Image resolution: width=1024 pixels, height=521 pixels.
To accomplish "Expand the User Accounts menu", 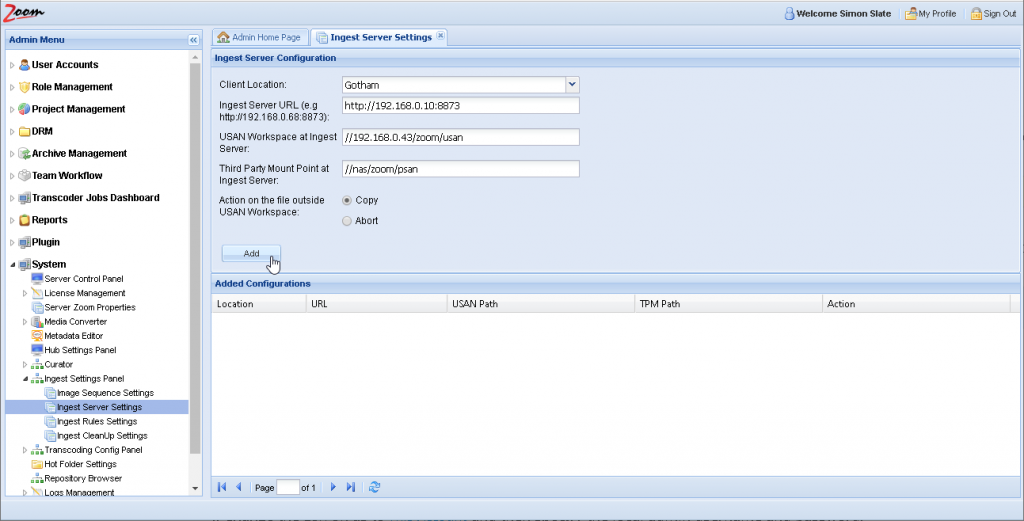I will pyautogui.click(x=12, y=65).
